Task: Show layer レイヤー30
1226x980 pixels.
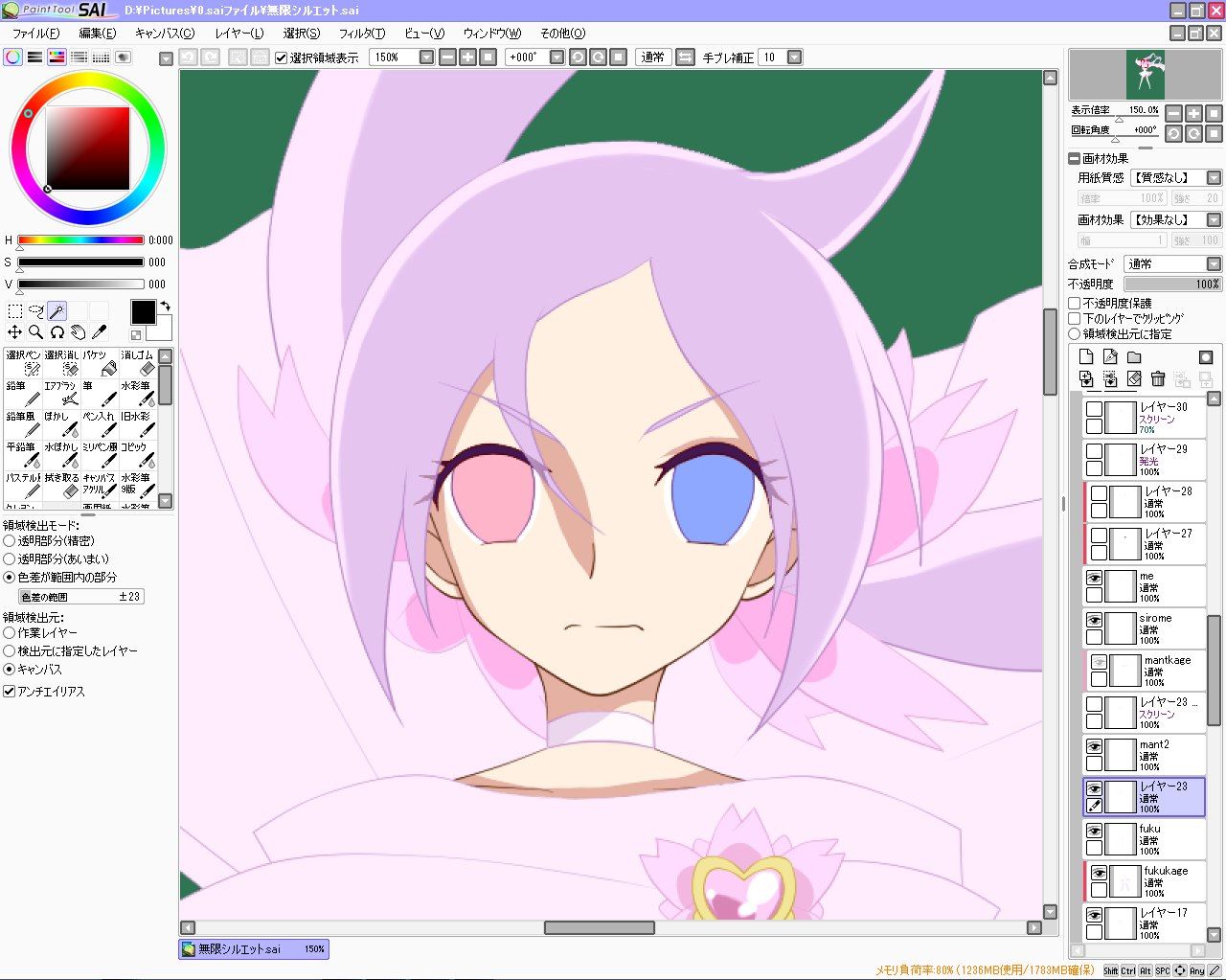Action: (1094, 409)
